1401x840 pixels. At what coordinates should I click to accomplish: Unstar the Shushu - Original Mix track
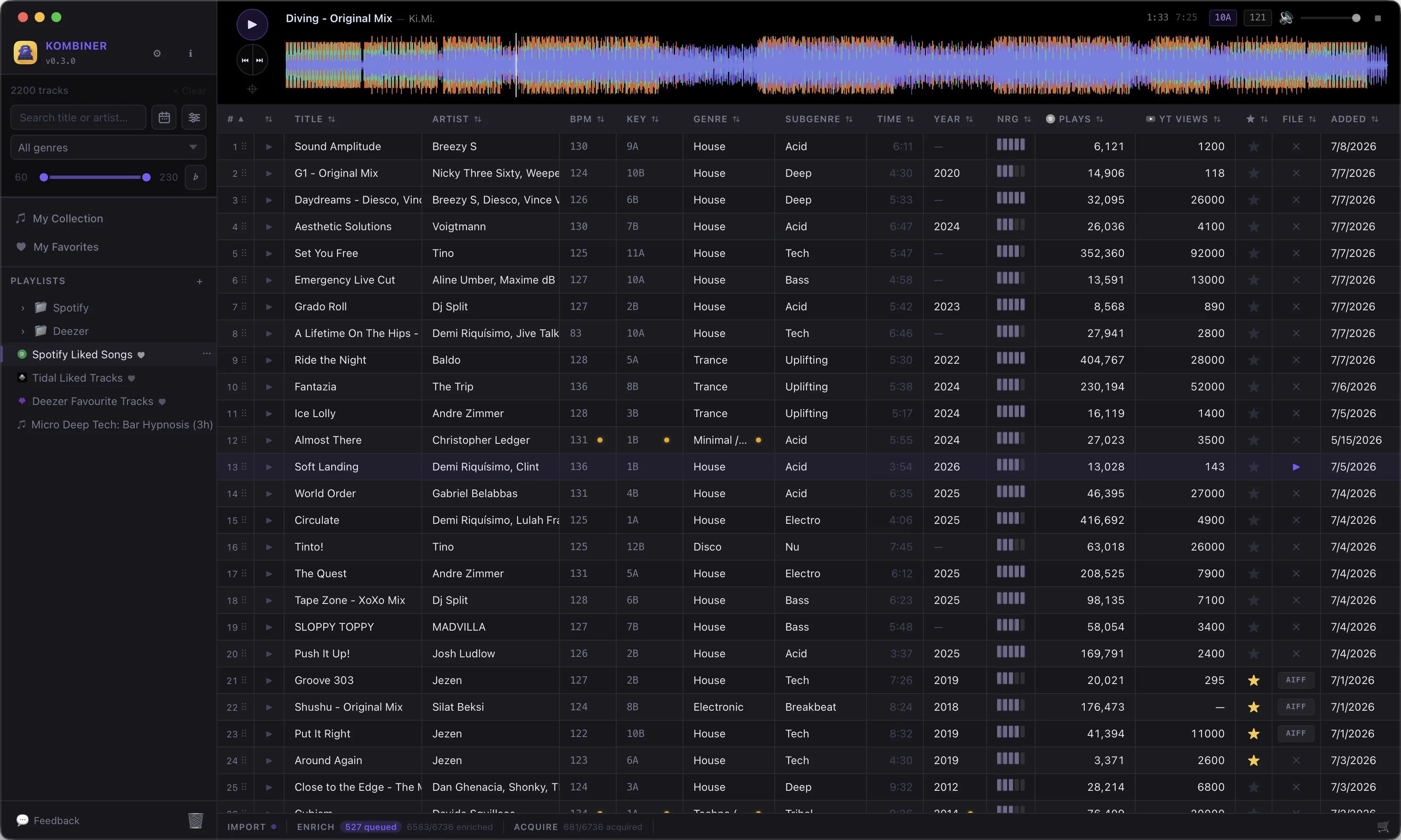[1254, 707]
